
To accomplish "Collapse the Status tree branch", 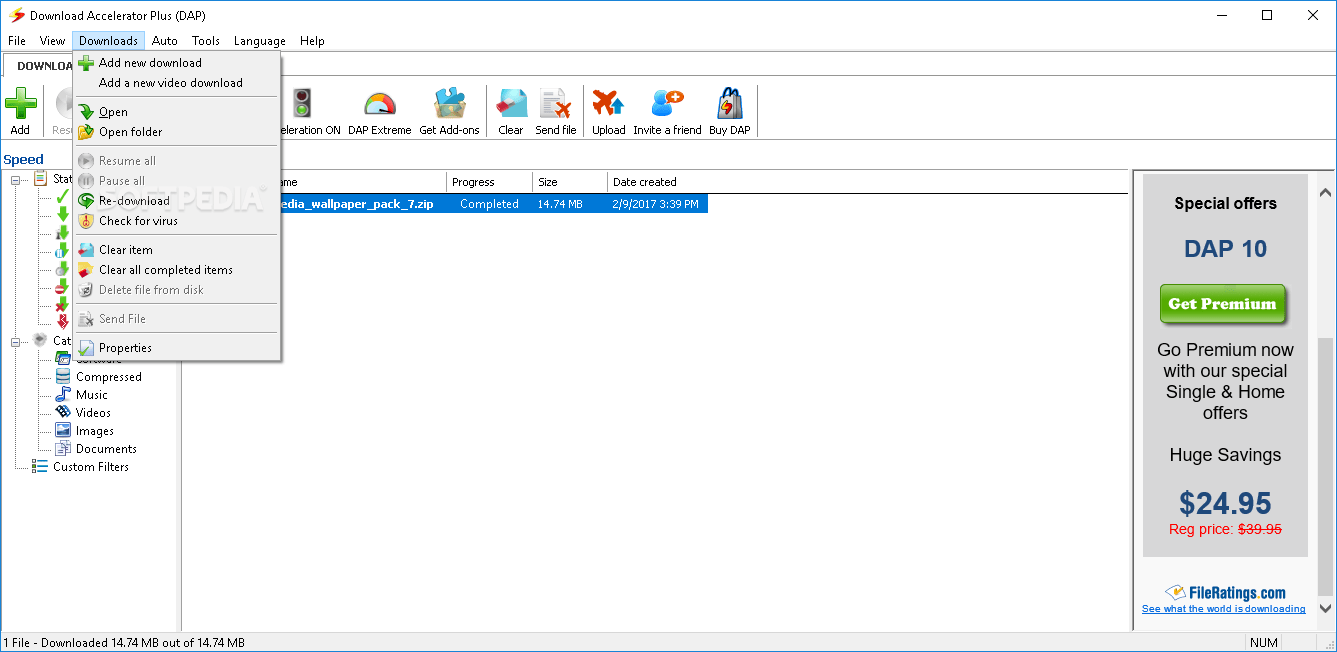I will [x=16, y=179].
